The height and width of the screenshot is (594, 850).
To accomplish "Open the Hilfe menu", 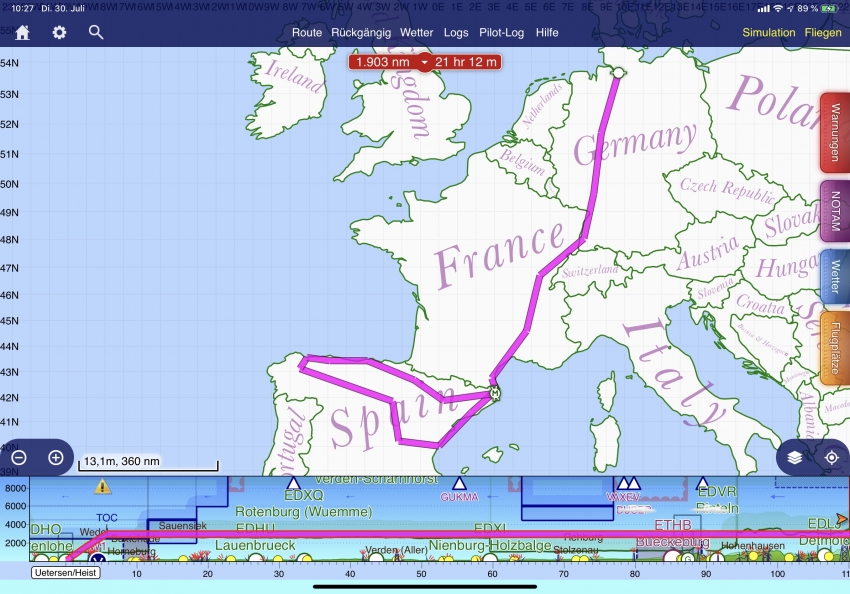I will 547,33.
